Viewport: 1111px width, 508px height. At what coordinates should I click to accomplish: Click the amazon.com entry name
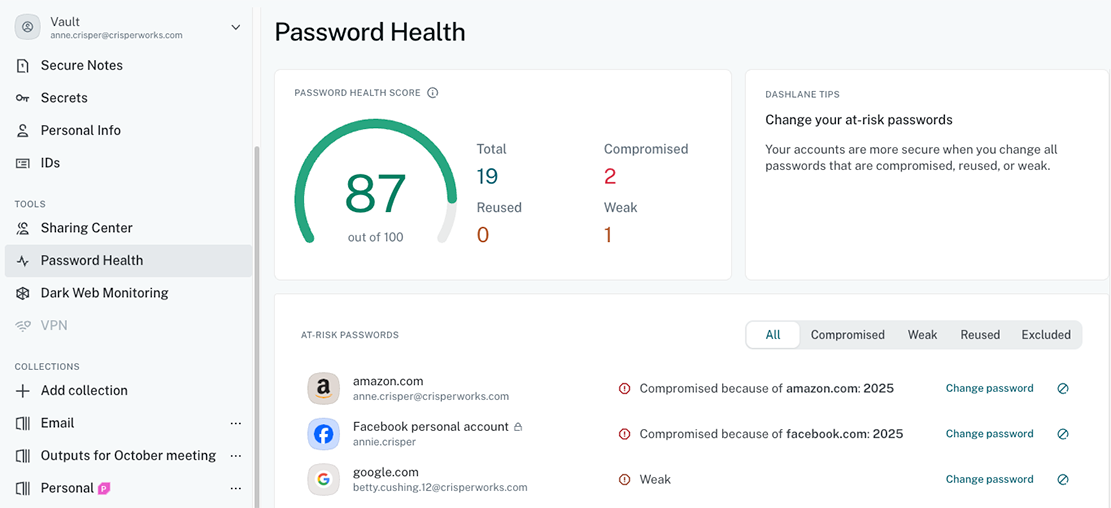(388, 382)
